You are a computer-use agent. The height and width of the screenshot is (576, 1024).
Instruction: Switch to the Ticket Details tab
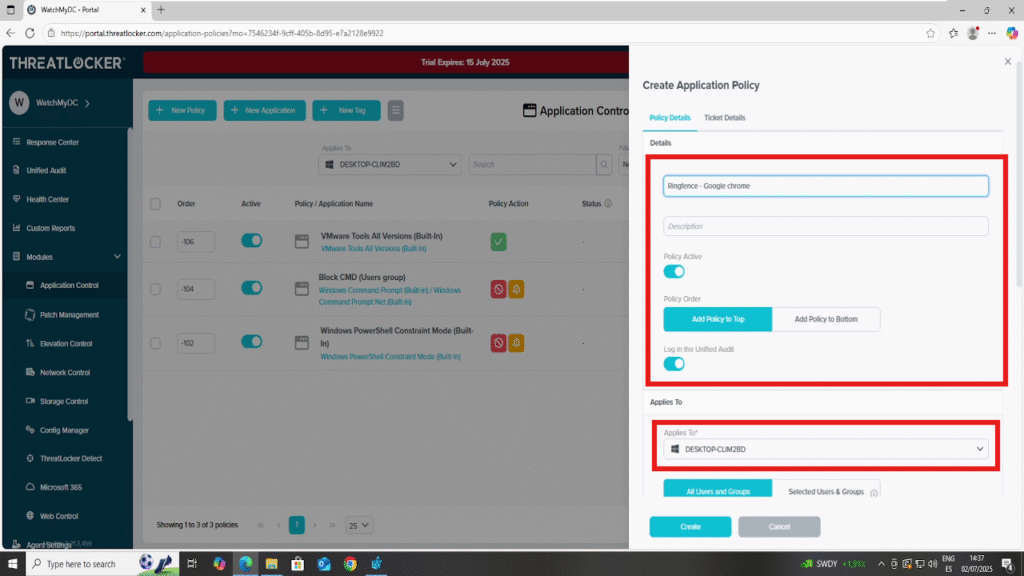pyautogui.click(x=724, y=118)
